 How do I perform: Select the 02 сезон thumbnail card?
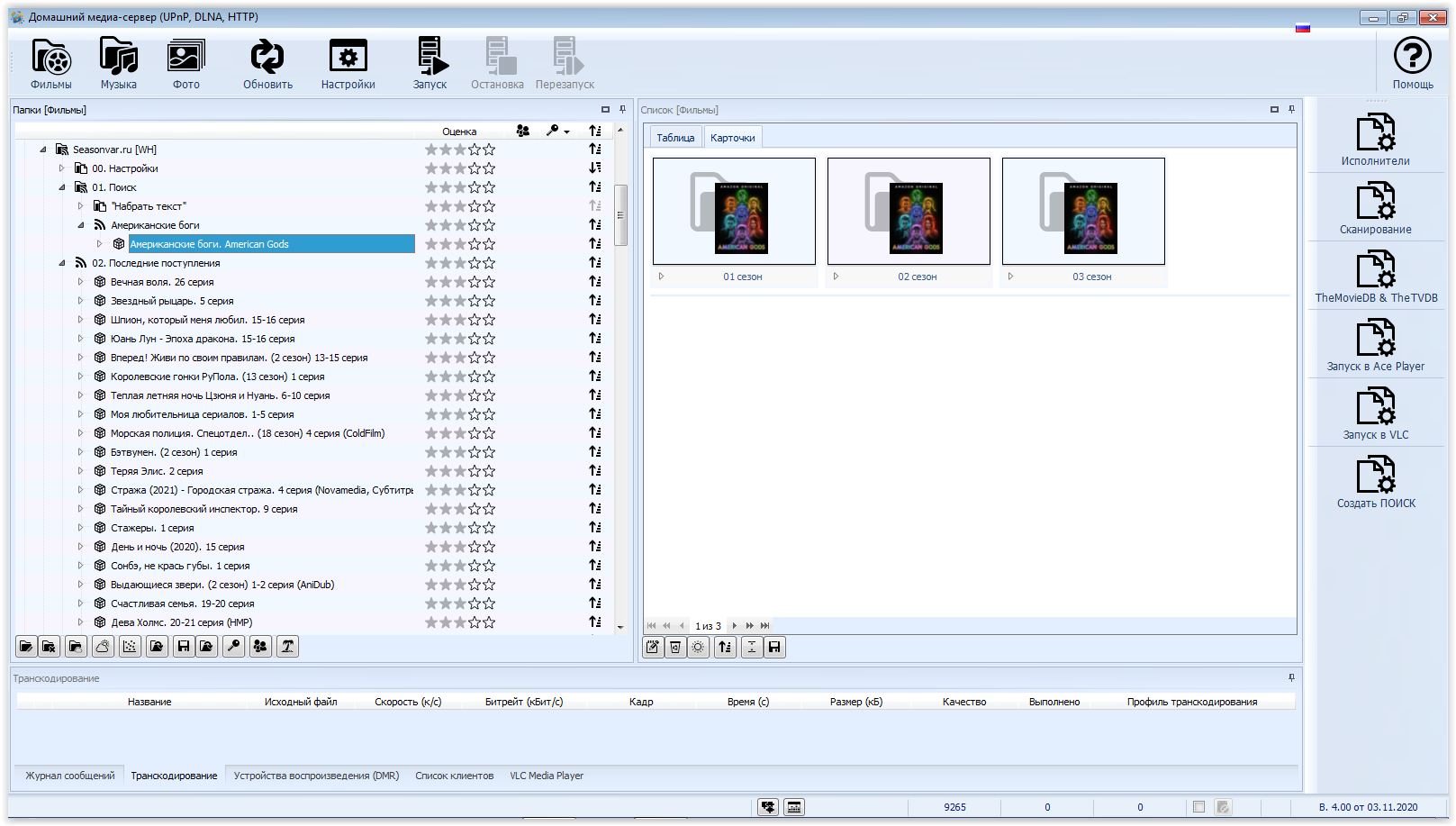[x=908, y=213]
